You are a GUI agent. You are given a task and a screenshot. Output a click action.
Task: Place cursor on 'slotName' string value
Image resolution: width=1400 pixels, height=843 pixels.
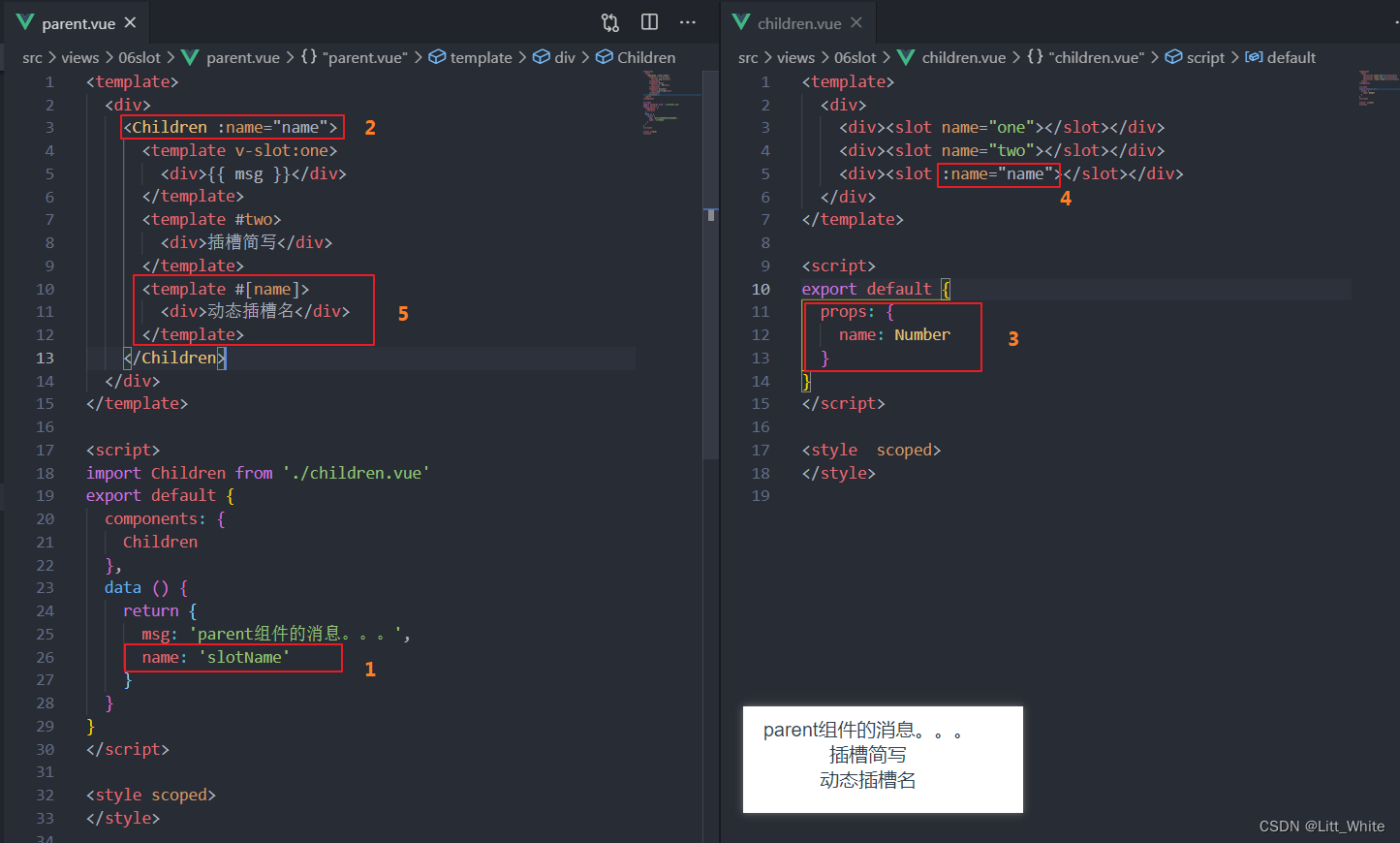click(244, 657)
